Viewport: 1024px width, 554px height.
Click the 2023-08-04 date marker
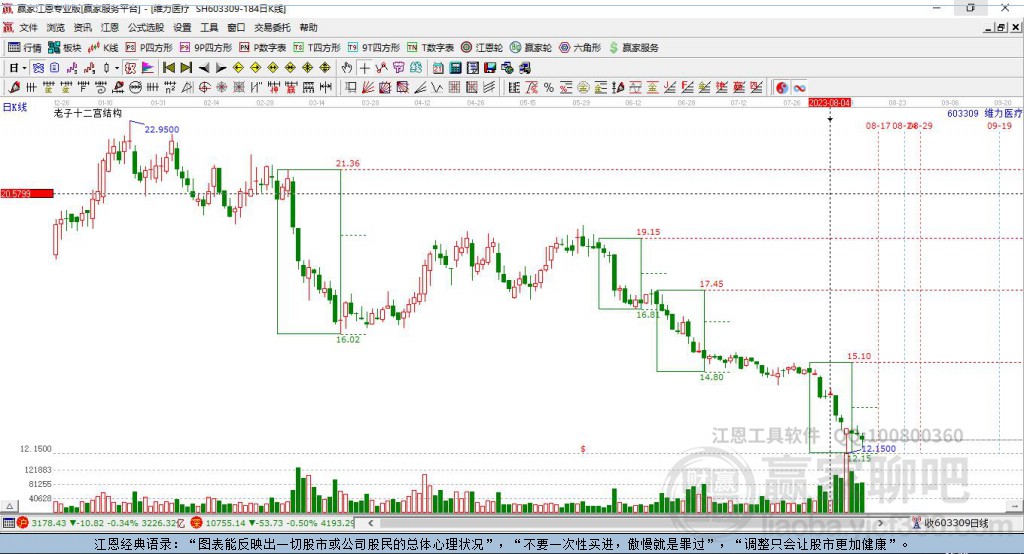click(829, 103)
